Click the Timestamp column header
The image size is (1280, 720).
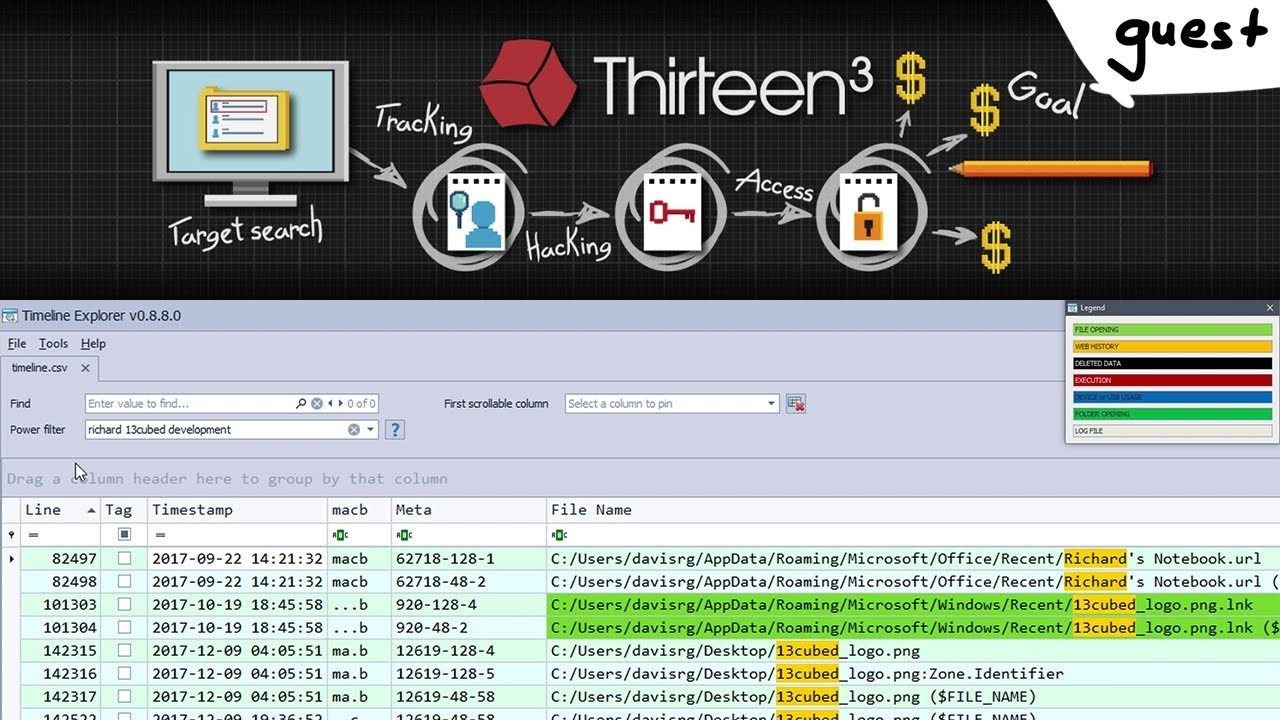tap(237, 510)
